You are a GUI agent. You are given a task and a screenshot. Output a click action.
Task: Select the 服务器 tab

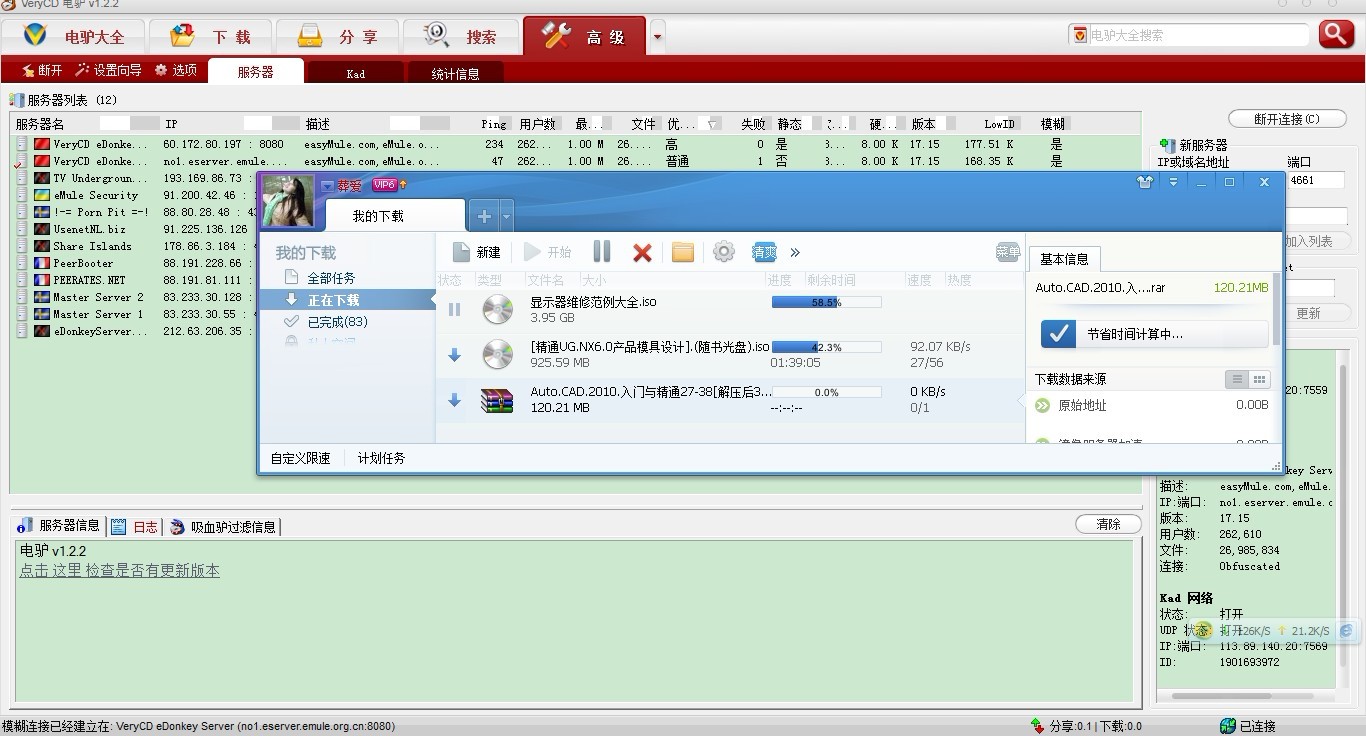coord(255,72)
